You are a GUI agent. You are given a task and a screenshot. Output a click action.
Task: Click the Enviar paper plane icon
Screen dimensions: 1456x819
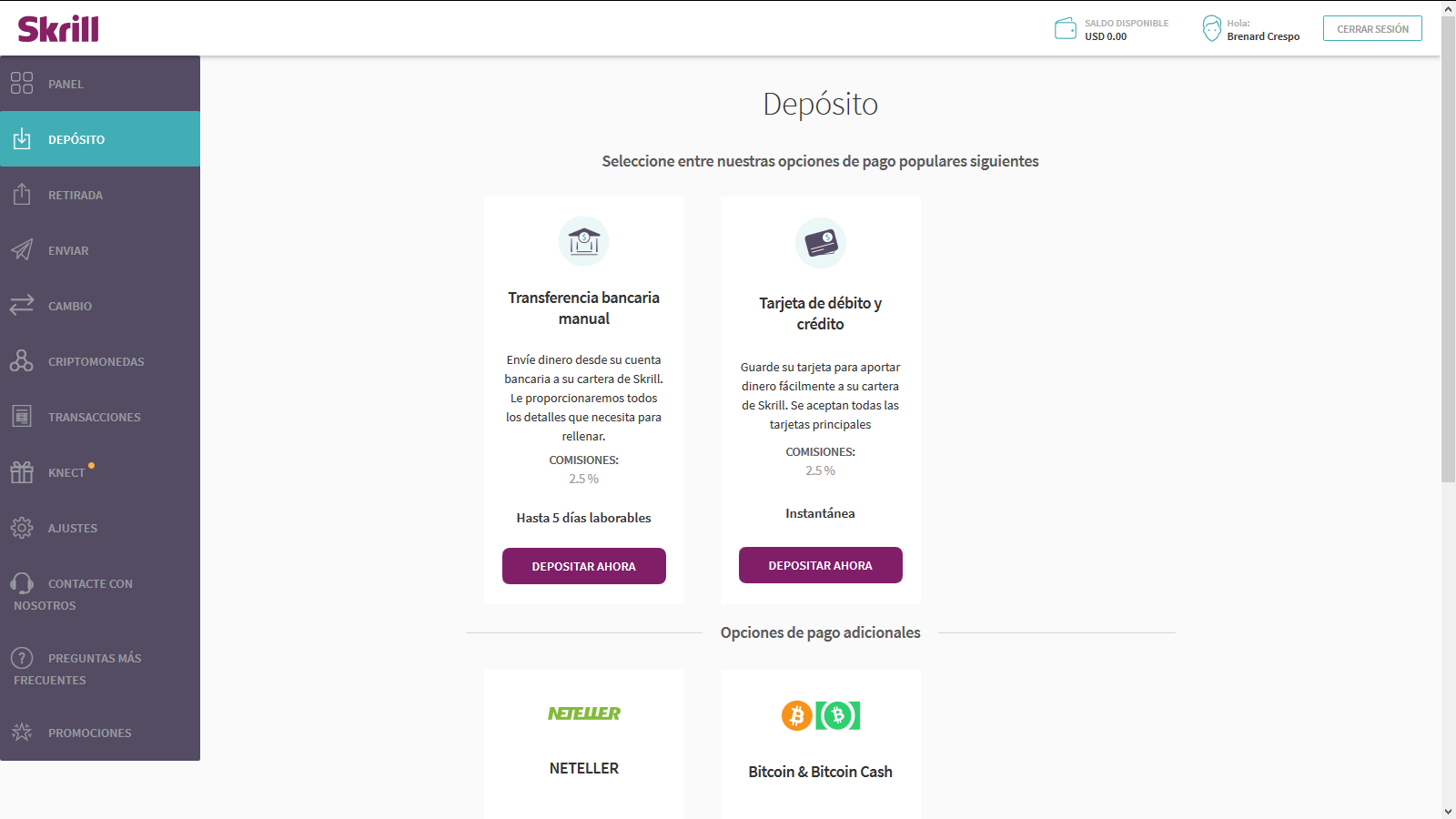click(22, 249)
